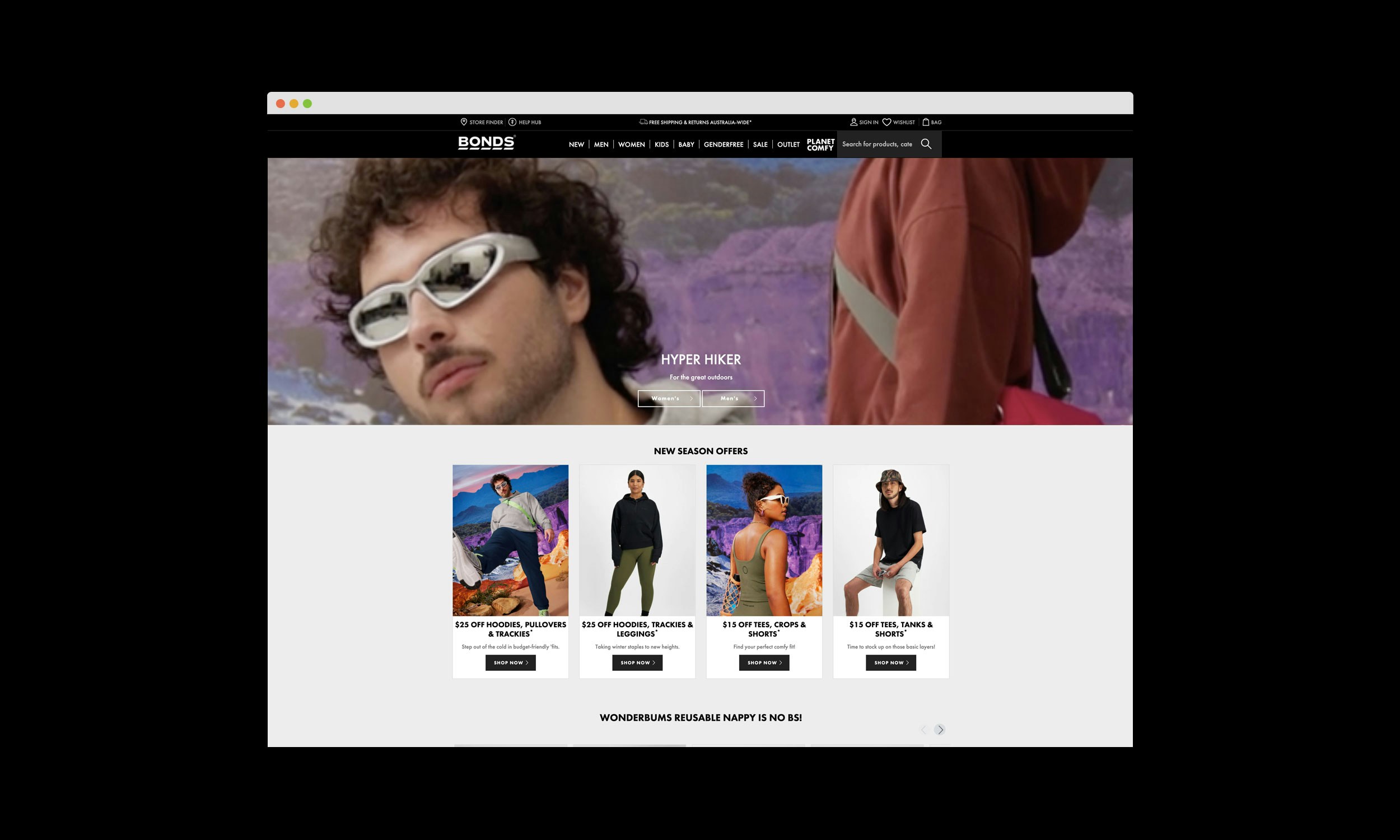Go to next Wonderbums carousel slide
Image resolution: width=1400 pixels, height=840 pixels.
pos(939,730)
